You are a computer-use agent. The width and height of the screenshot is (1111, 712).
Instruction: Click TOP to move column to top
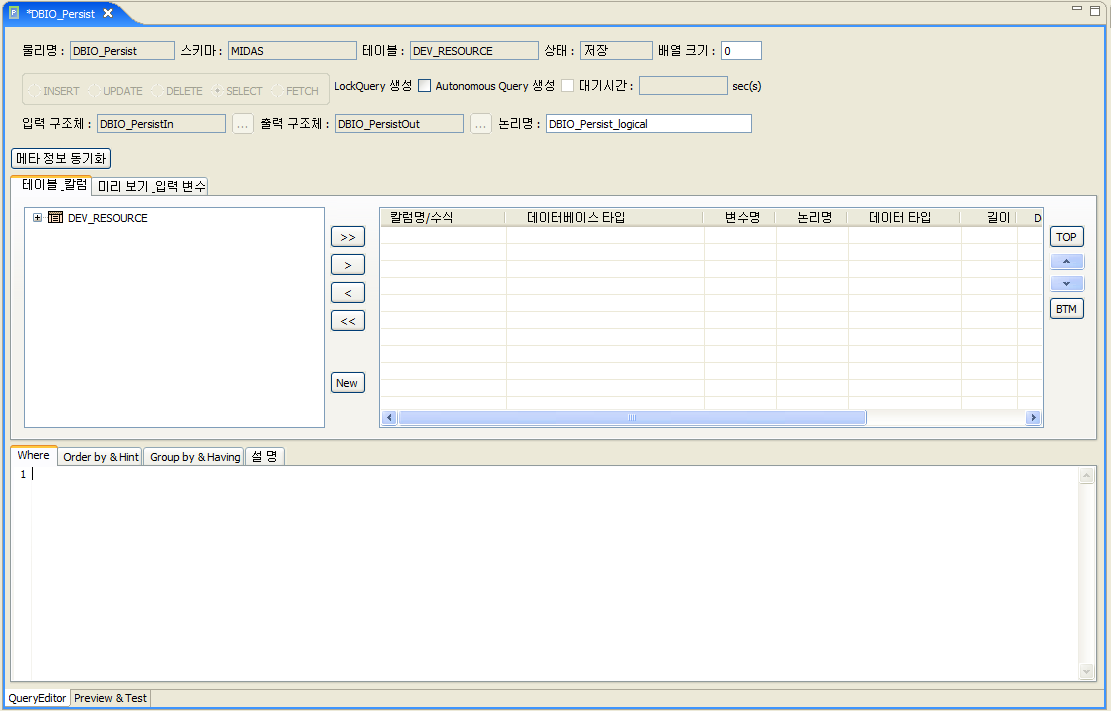click(x=1066, y=236)
